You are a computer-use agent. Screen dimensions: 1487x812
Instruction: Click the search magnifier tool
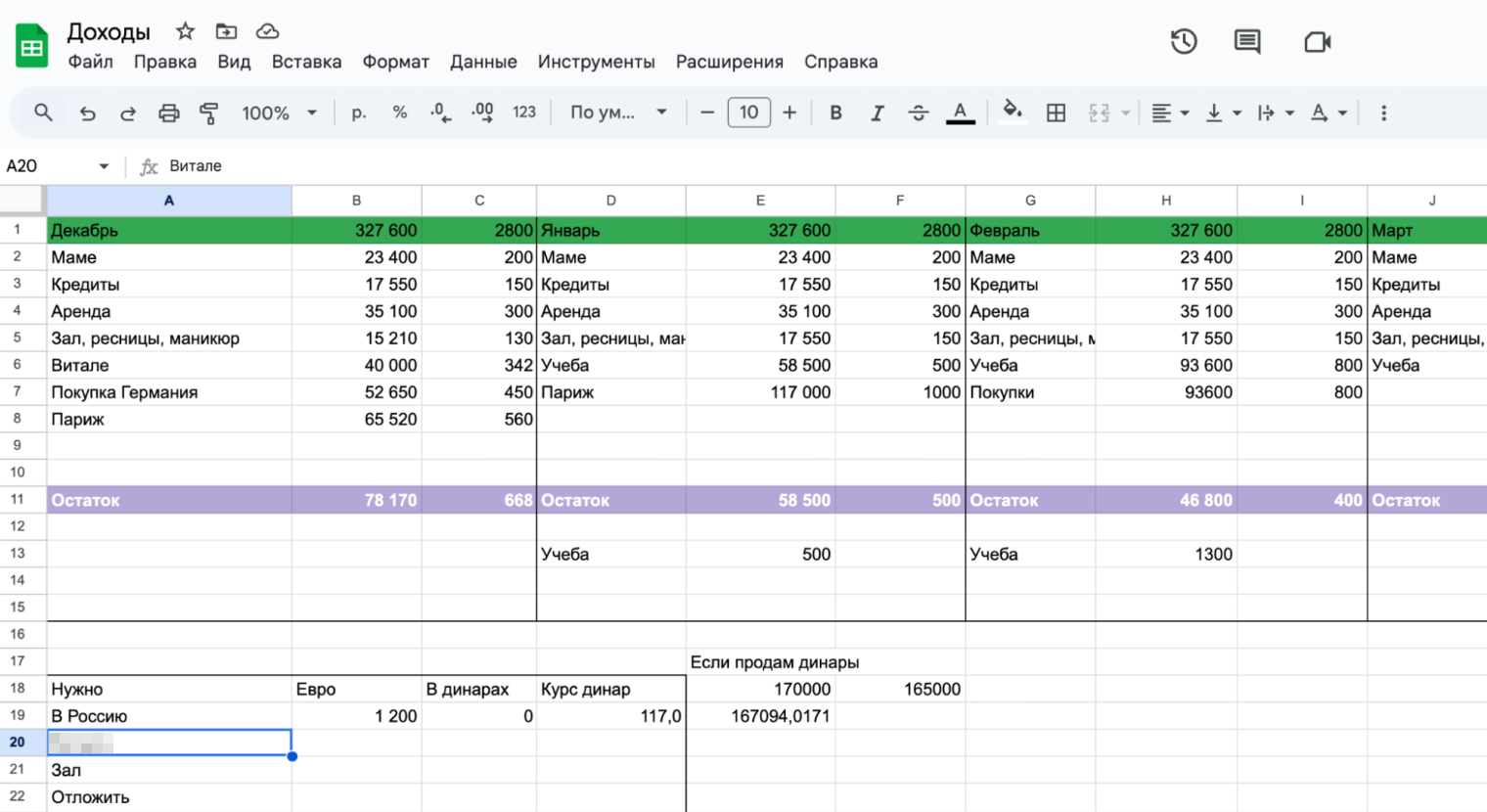[43, 113]
